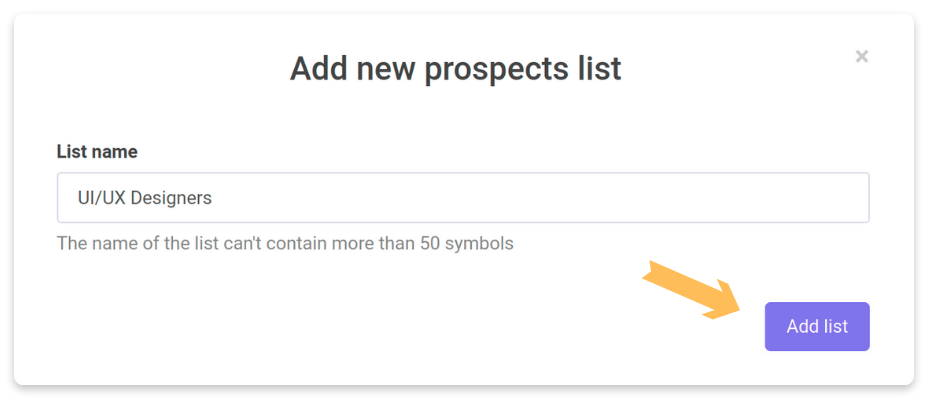Close the Add new prospects list dialog
The image size is (928, 399).
coord(862,57)
